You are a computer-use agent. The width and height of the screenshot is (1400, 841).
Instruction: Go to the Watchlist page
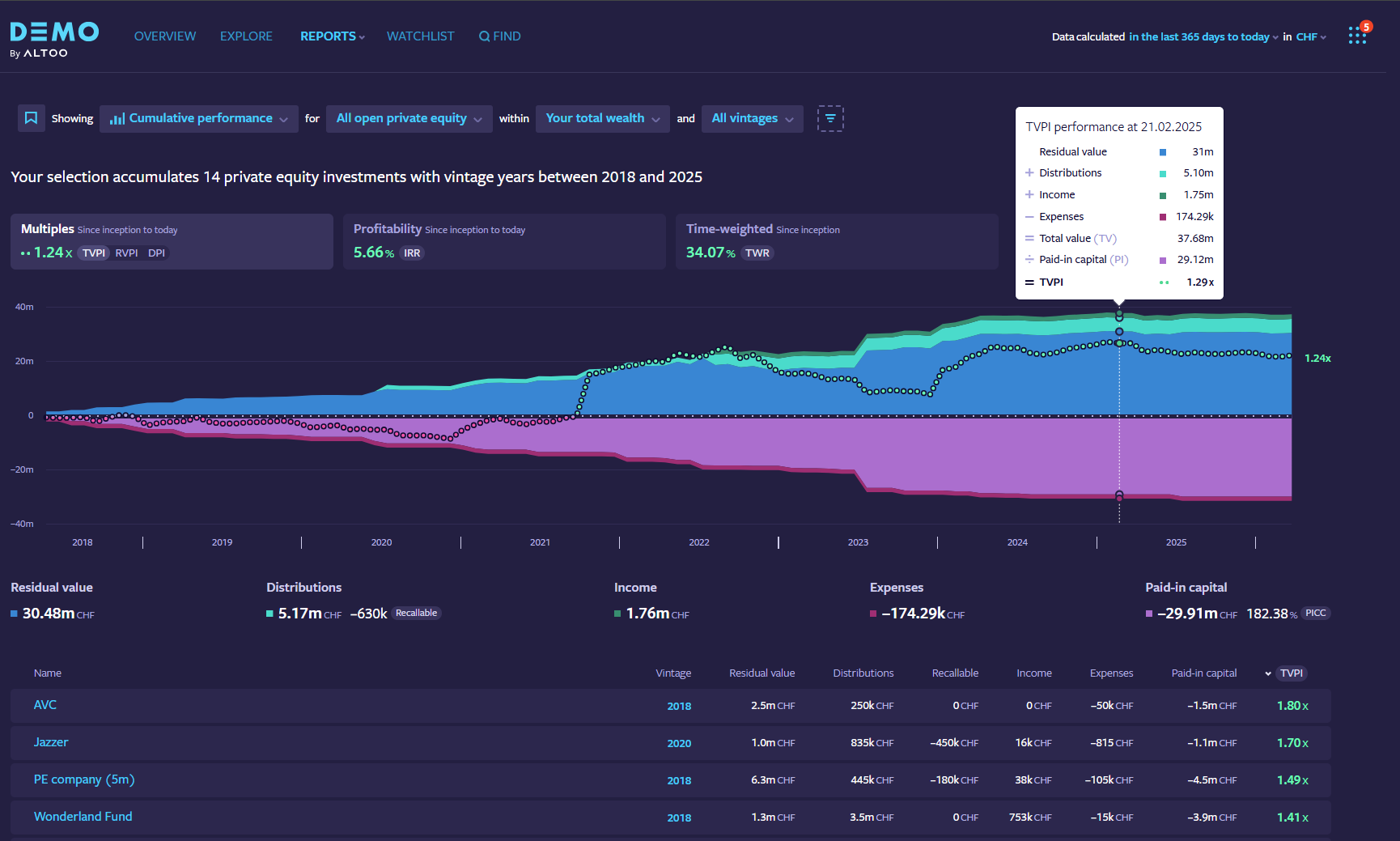pos(420,36)
